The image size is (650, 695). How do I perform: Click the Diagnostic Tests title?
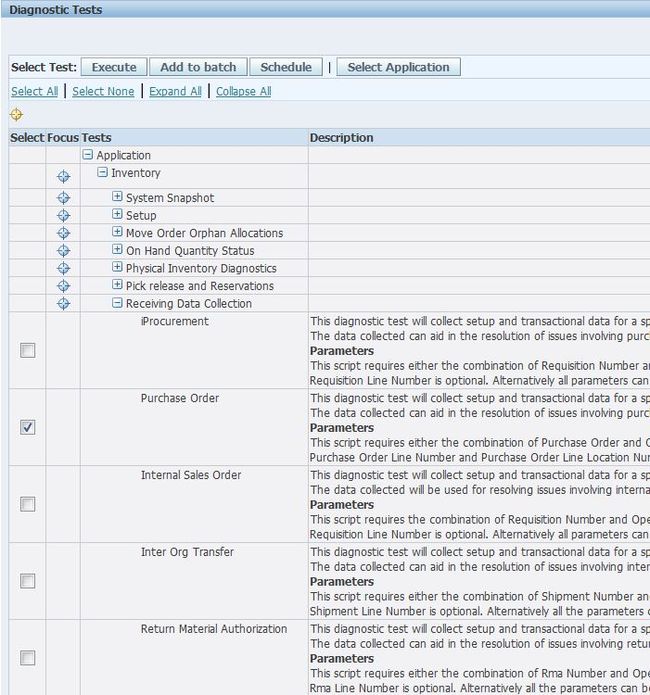56,10
